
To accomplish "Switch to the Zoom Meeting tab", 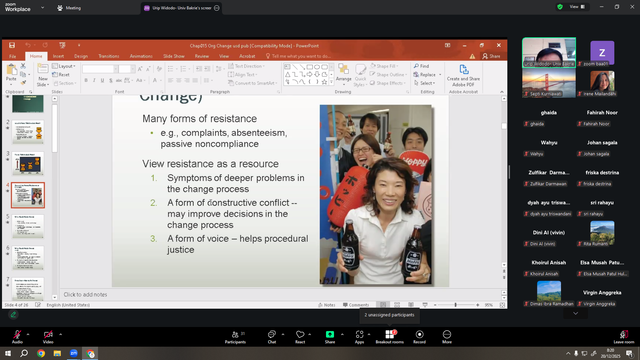I will (x=69, y=8).
